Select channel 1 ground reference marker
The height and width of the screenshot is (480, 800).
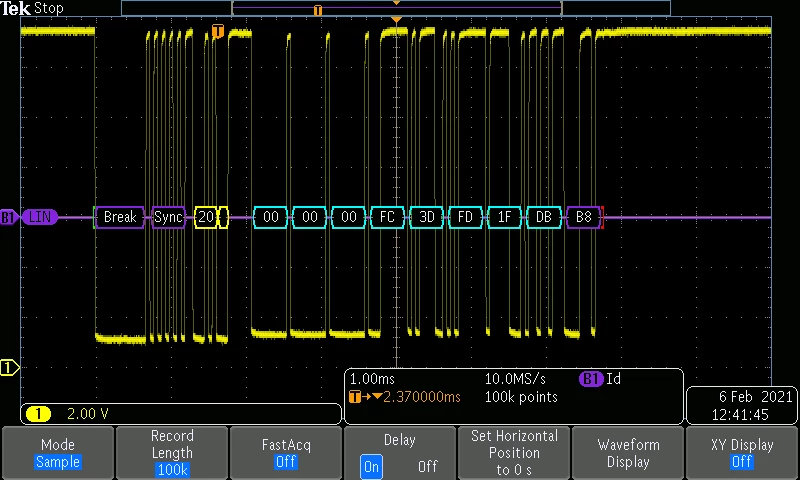tap(9, 367)
